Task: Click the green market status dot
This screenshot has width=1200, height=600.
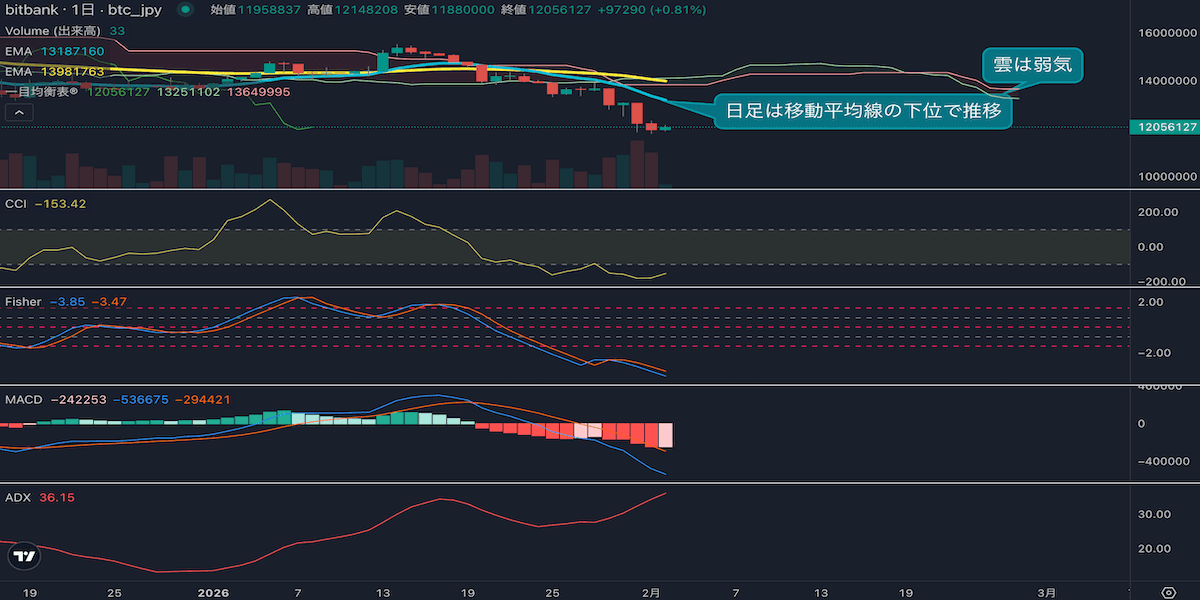Action: click(x=185, y=10)
